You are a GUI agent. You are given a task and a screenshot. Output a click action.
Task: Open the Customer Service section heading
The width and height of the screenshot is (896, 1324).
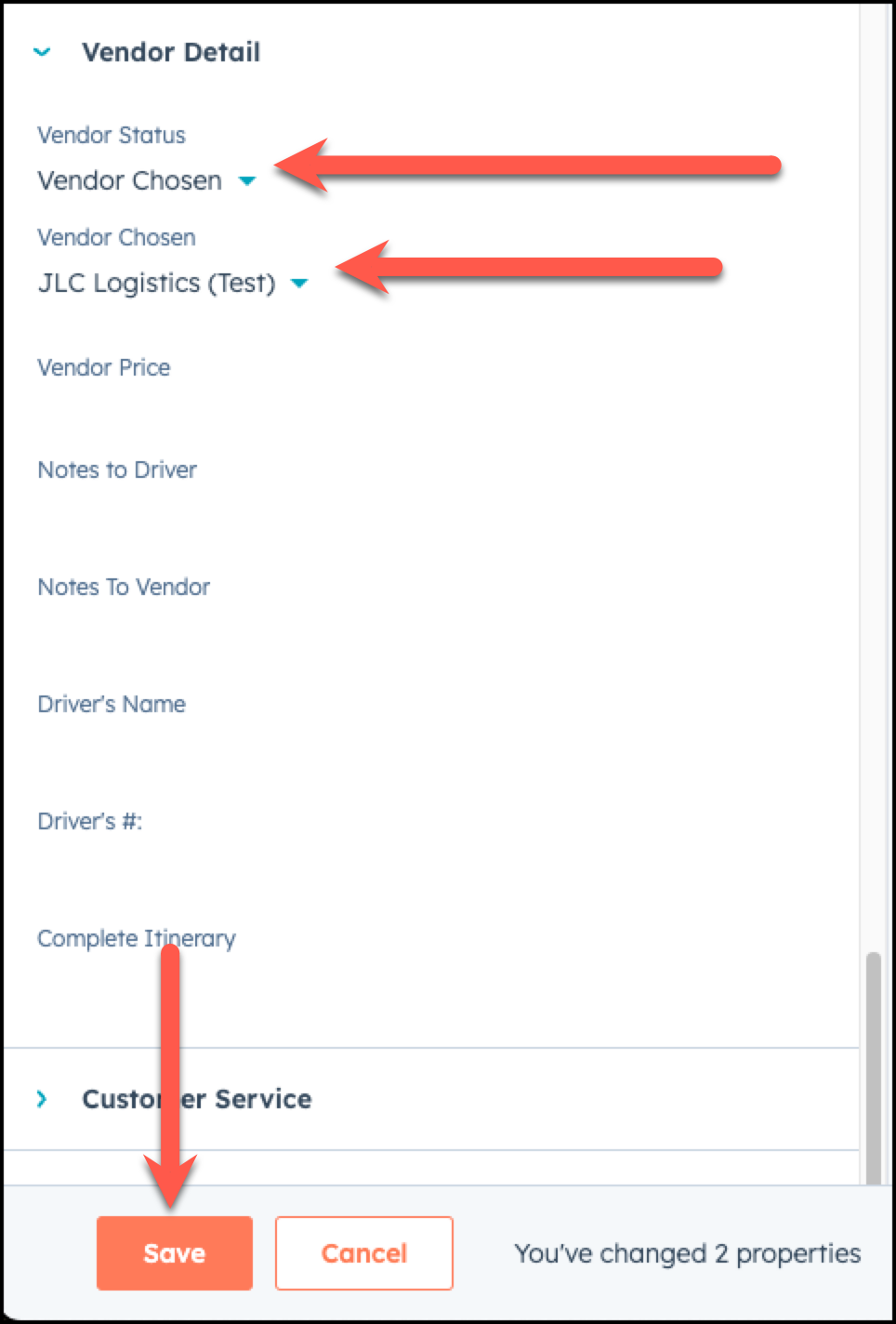pos(197,1099)
